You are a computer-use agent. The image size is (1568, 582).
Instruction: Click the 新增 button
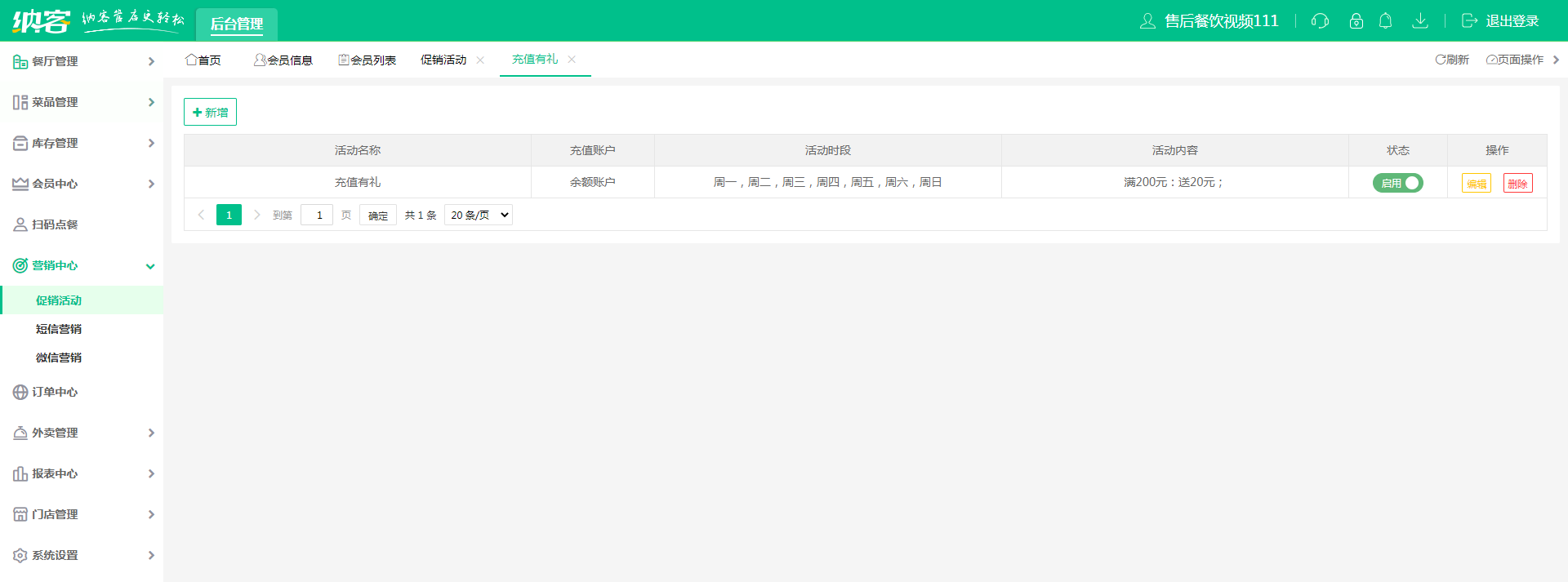(x=210, y=112)
